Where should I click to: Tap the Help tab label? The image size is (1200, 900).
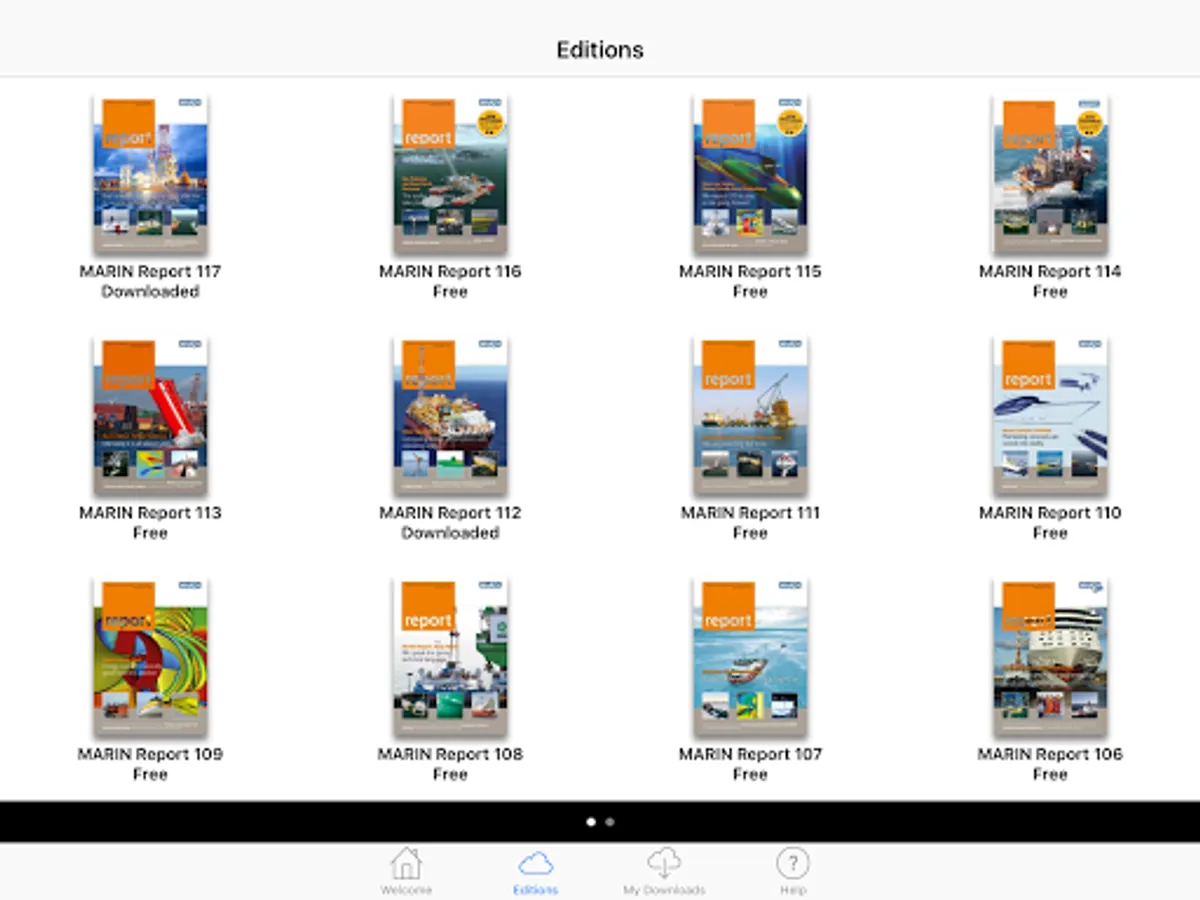[x=792, y=890]
